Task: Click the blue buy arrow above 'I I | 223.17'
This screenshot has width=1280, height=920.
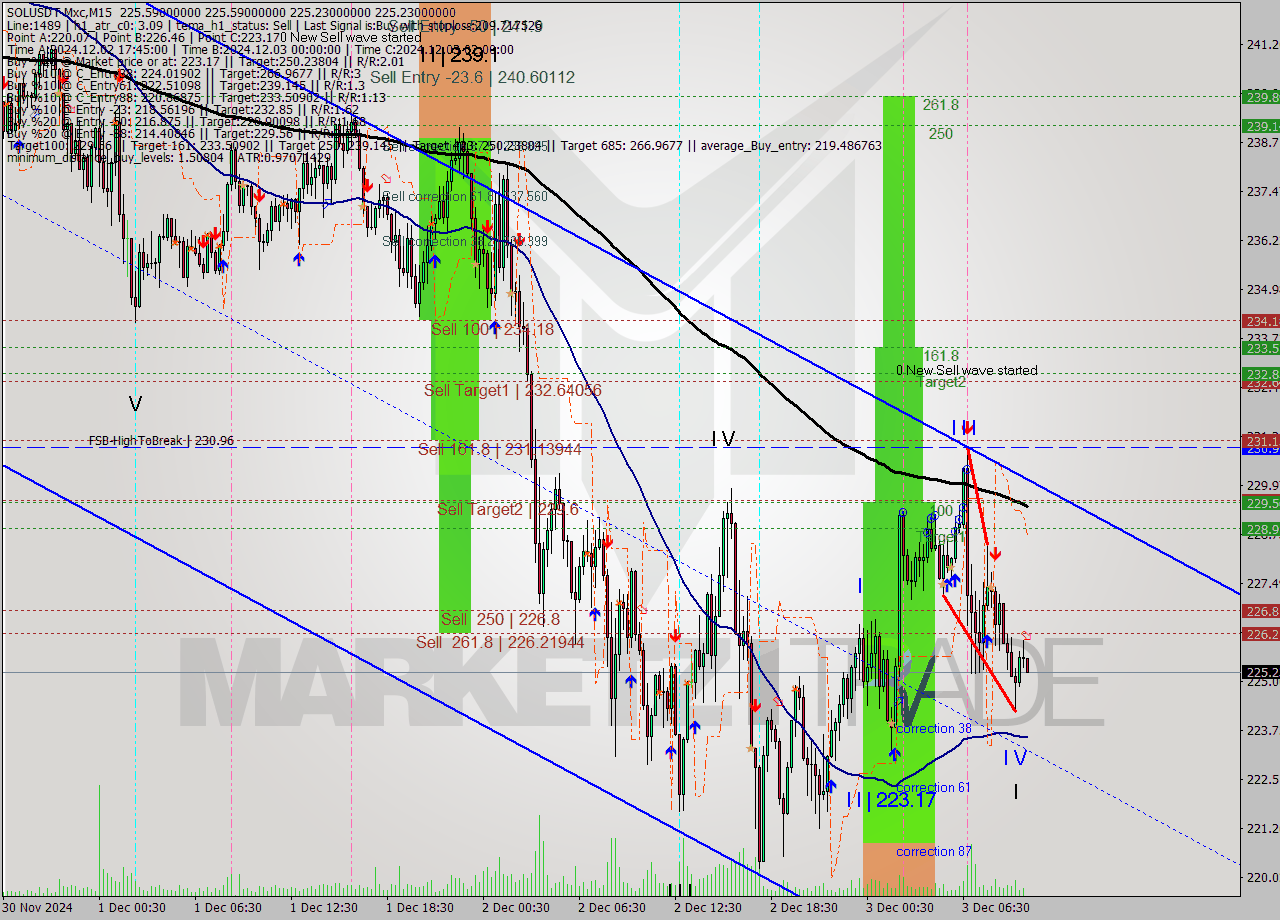Action: click(x=894, y=755)
